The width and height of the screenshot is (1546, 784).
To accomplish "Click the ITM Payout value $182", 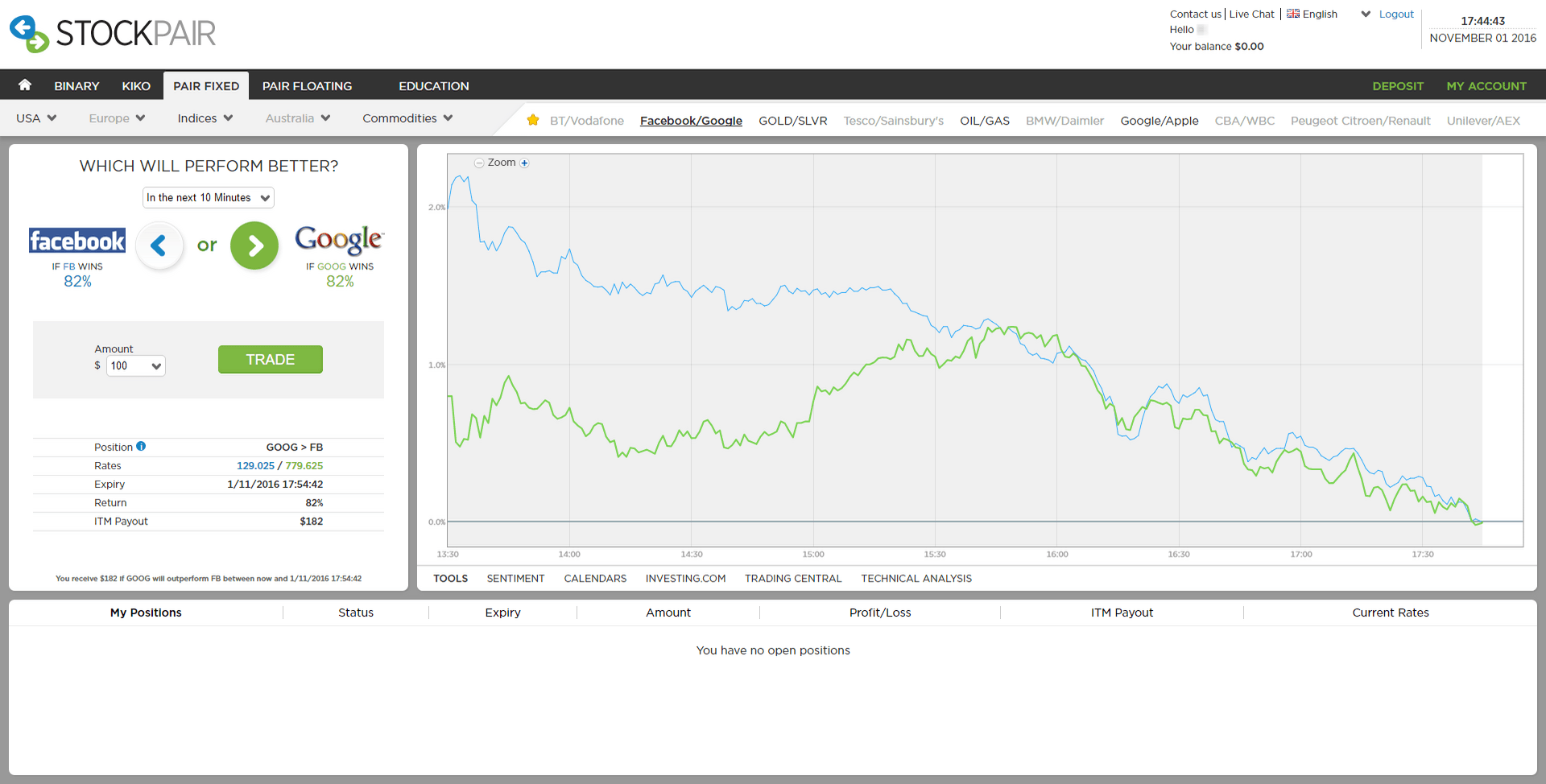I will pyautogui.click(x=311, y=521).
